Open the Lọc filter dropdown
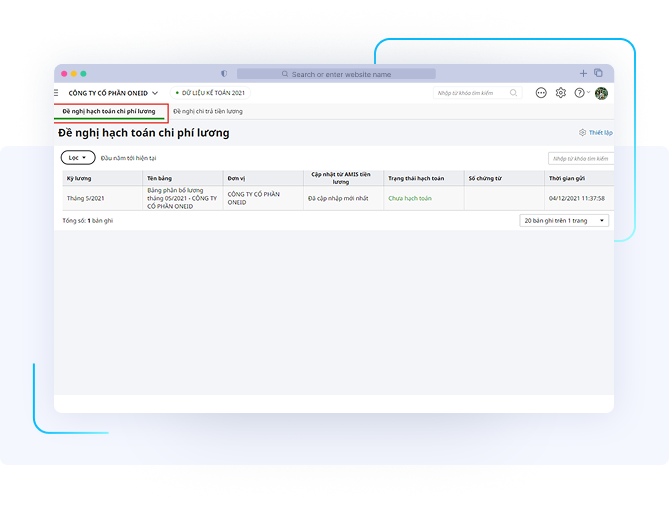Viewport: 669px width, 505px height. click(78, 157)
